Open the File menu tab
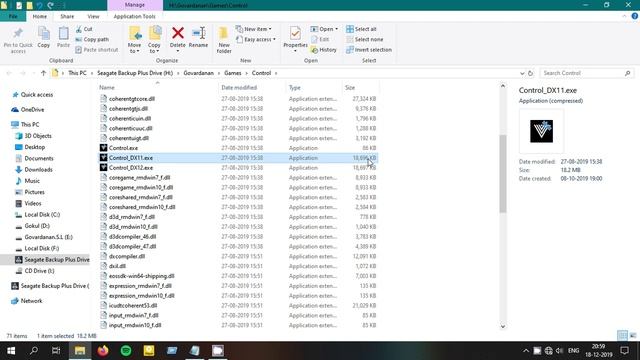Viewport: 640px width, 360px height. point(13,16)
